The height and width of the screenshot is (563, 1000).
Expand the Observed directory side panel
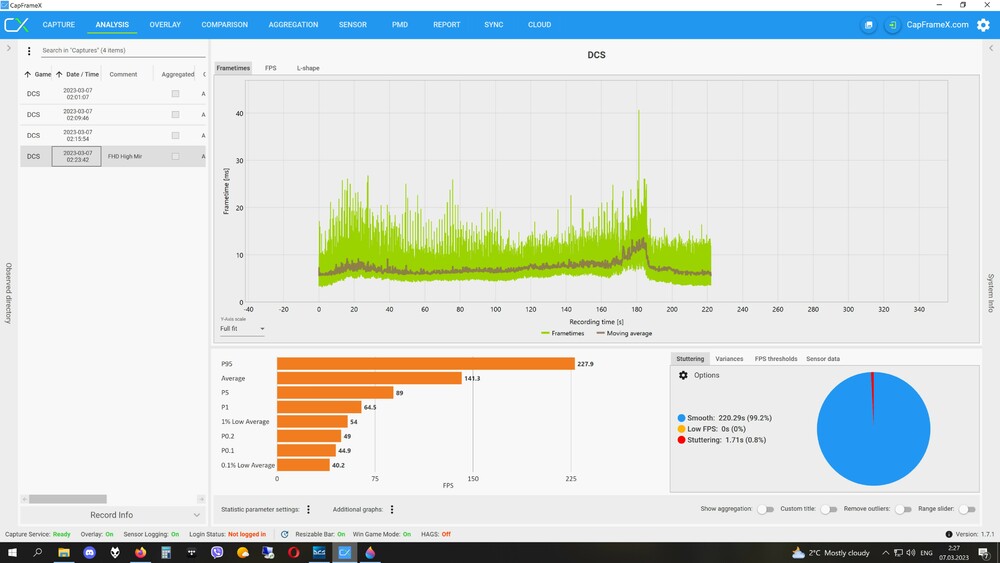coord(8,48)
